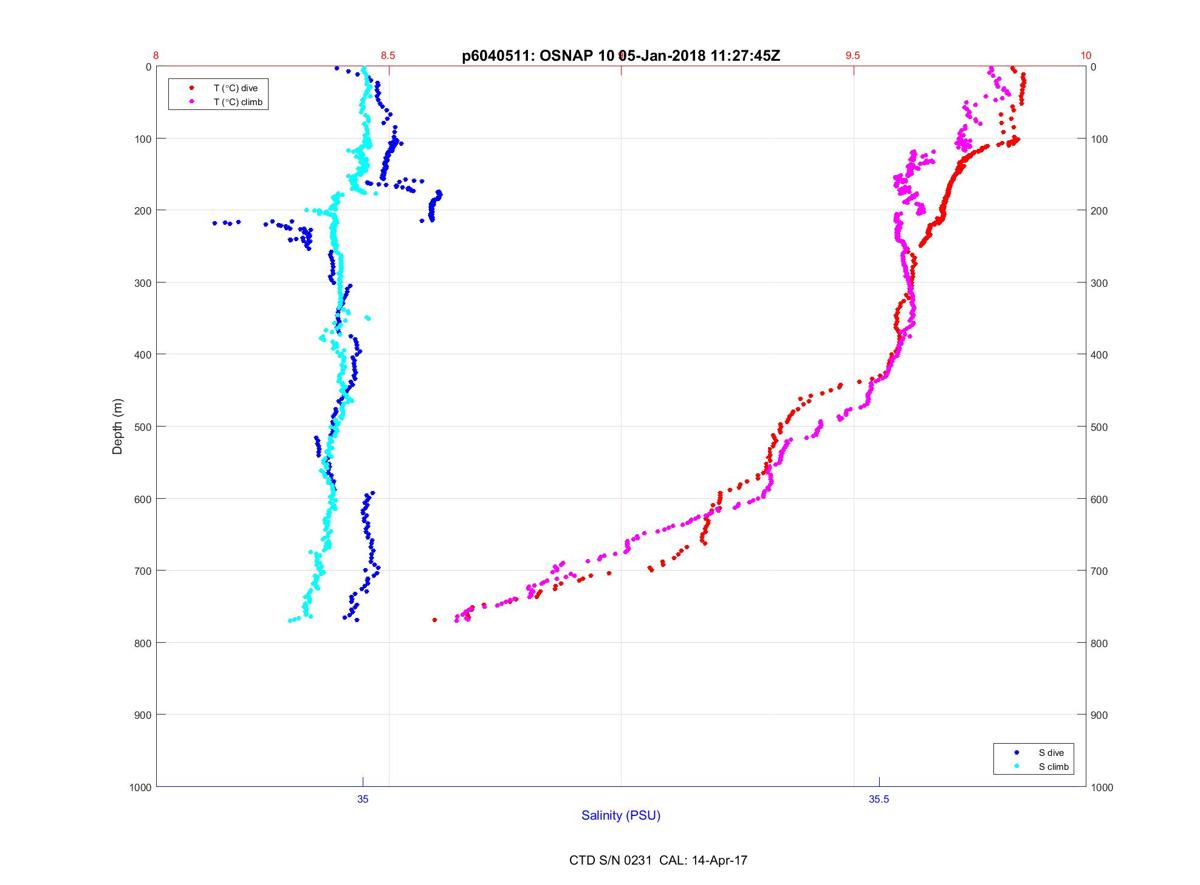
Task: Click the '1000' tick on the left depth axis
Action: coord(140,788)
